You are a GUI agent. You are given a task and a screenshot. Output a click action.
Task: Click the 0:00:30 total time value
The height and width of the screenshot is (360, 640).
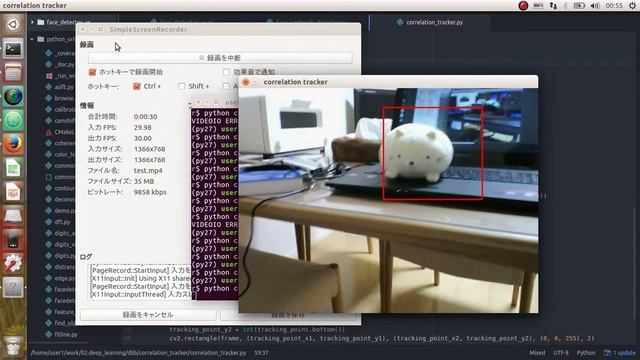(145, 116)
